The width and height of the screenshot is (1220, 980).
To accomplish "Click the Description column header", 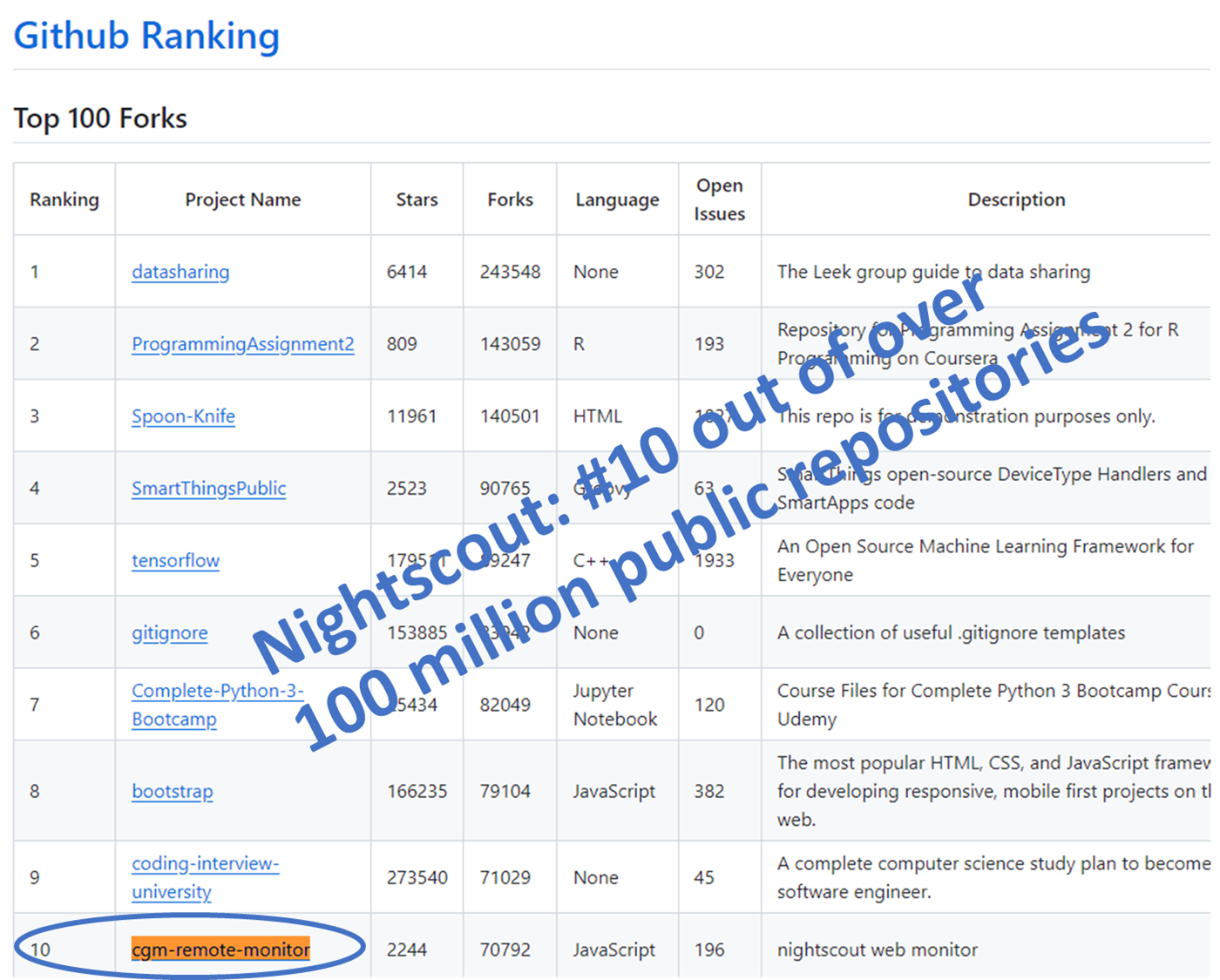I will click(1016, 199).
